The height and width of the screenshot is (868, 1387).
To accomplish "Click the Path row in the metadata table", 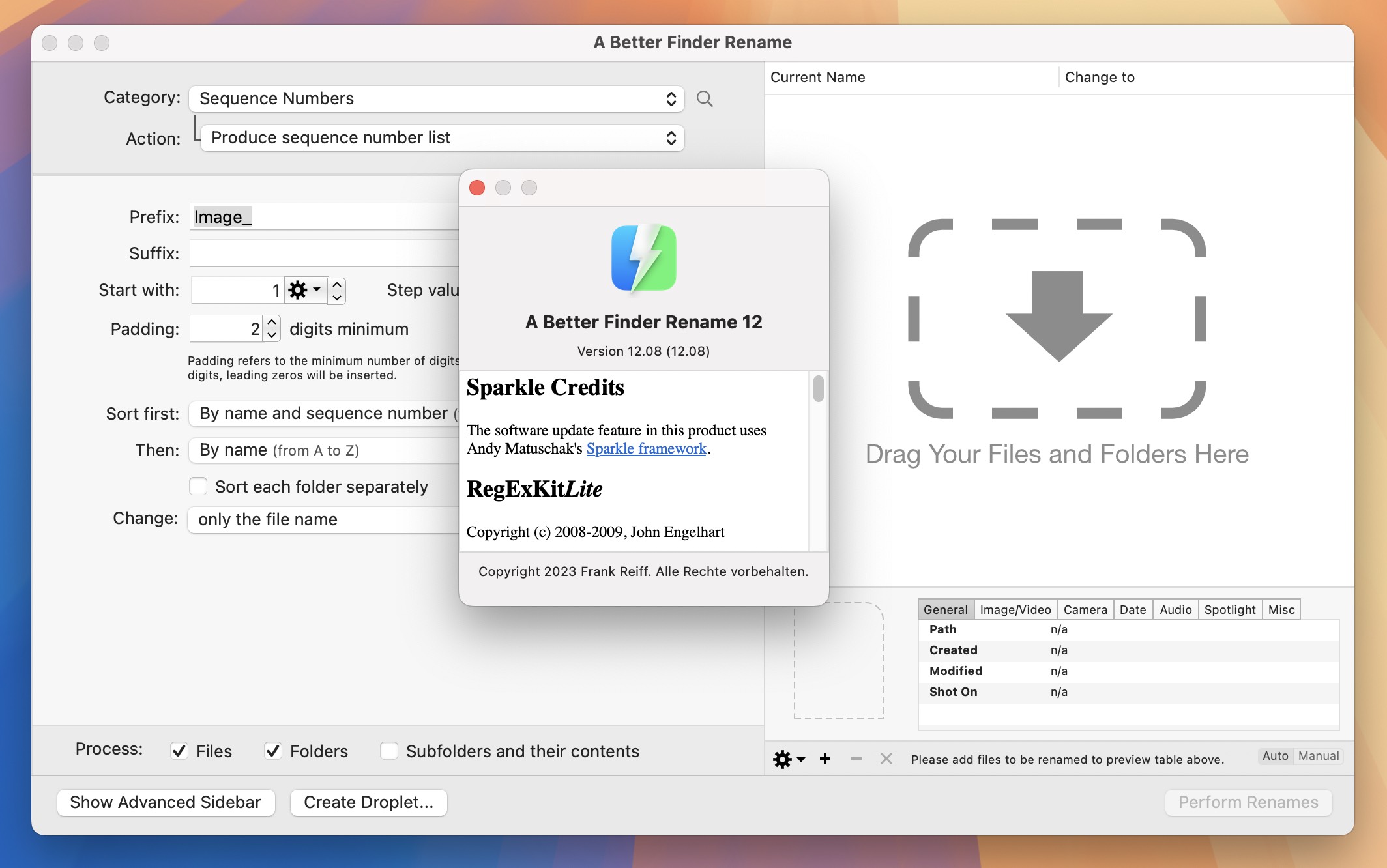I will tap(1128, 629).
